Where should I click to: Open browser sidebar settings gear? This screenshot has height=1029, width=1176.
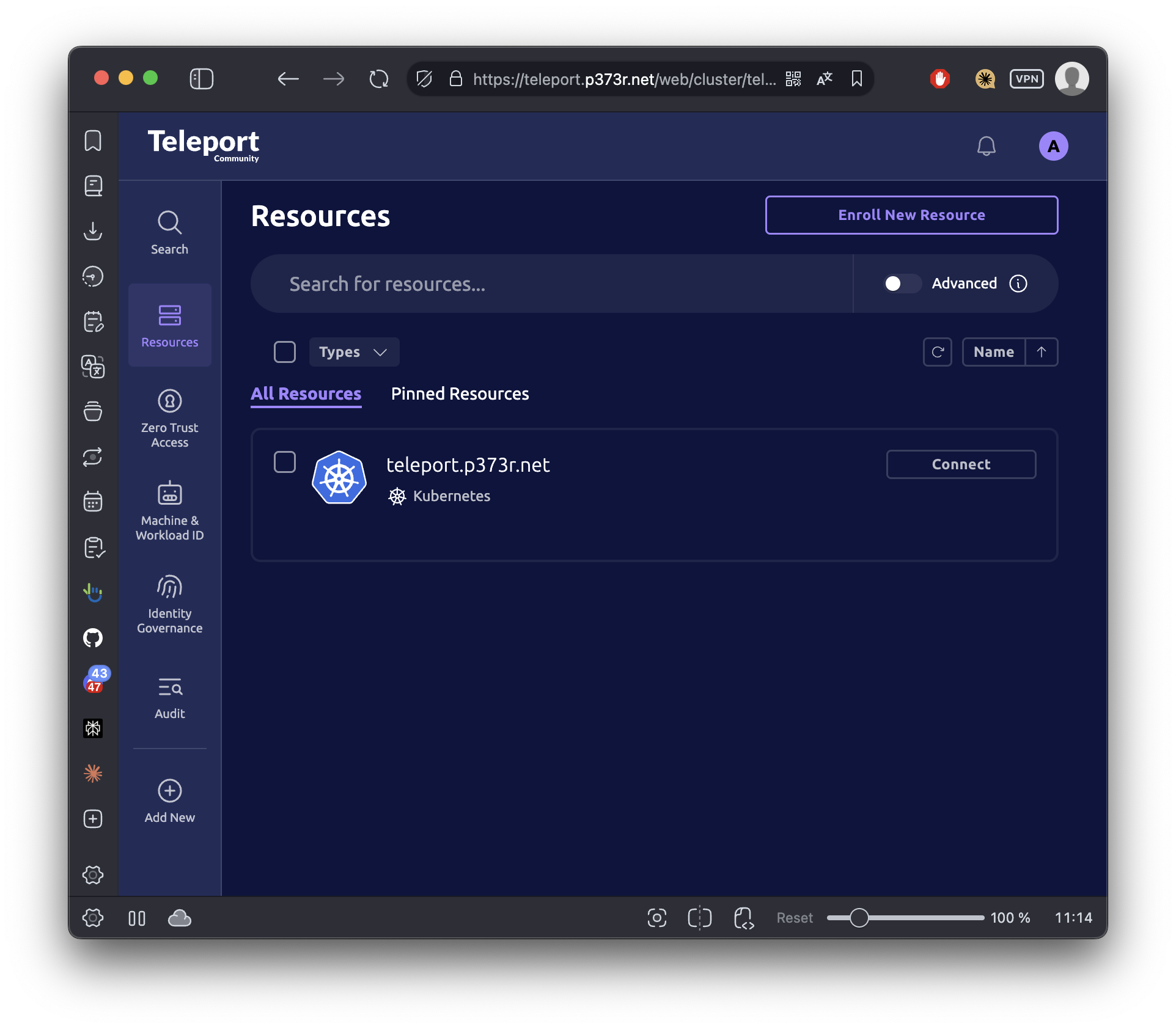pyautogui.click(x=93, y=875)
